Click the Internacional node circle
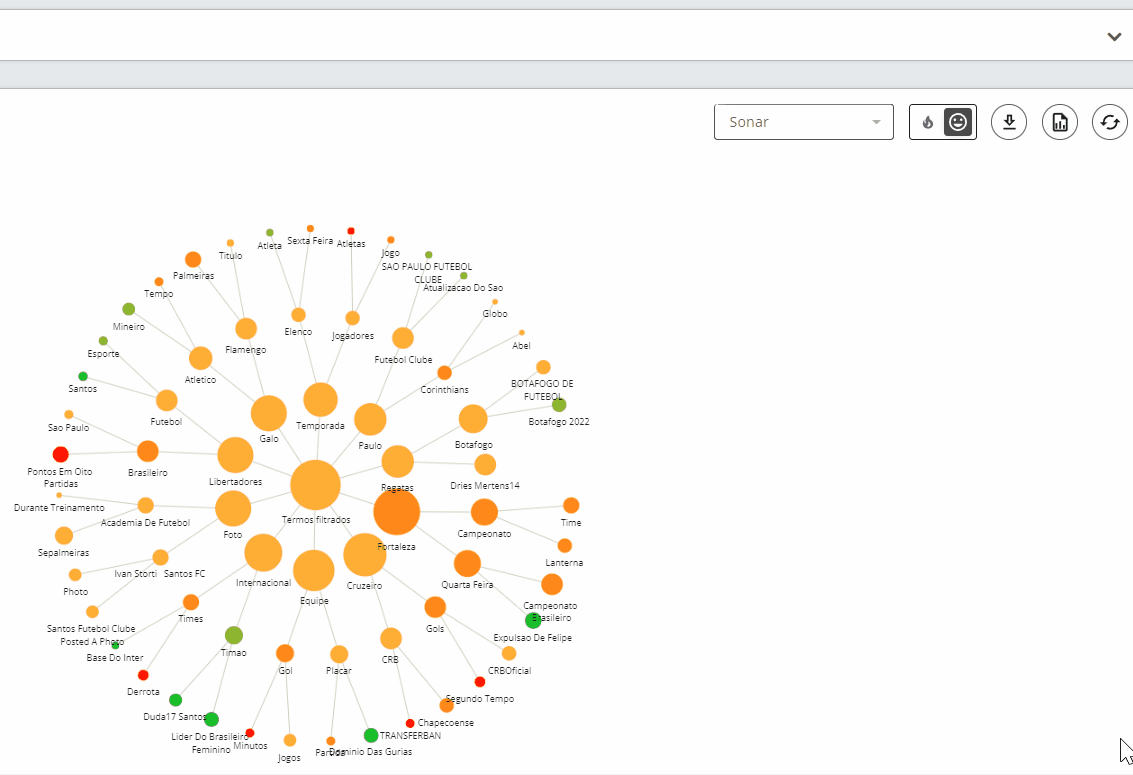Image resolution: width=1133 pixels, height=775 pixels. click(x=263, y=553)
